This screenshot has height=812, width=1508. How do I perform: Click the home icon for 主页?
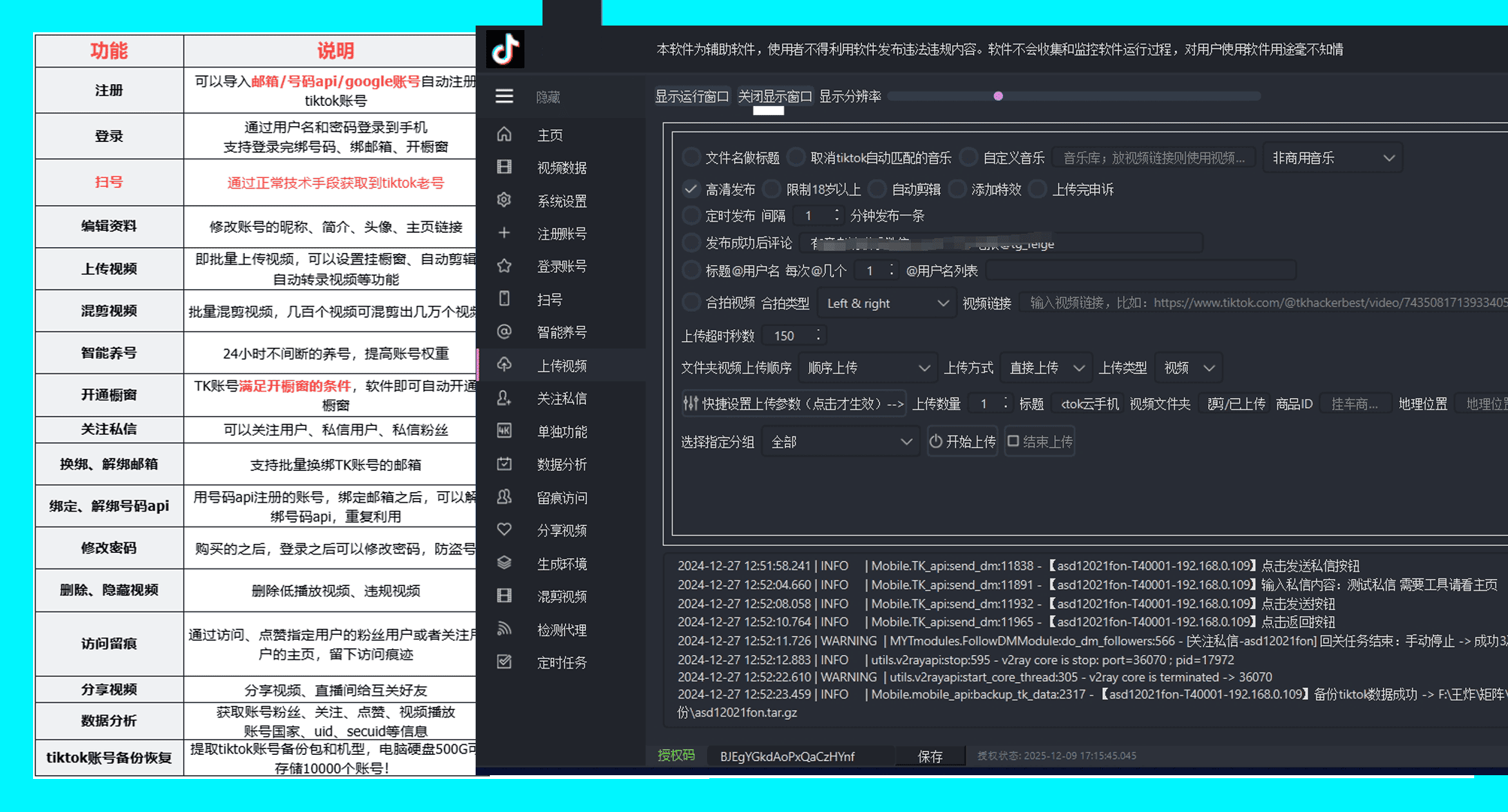(504, 134)
